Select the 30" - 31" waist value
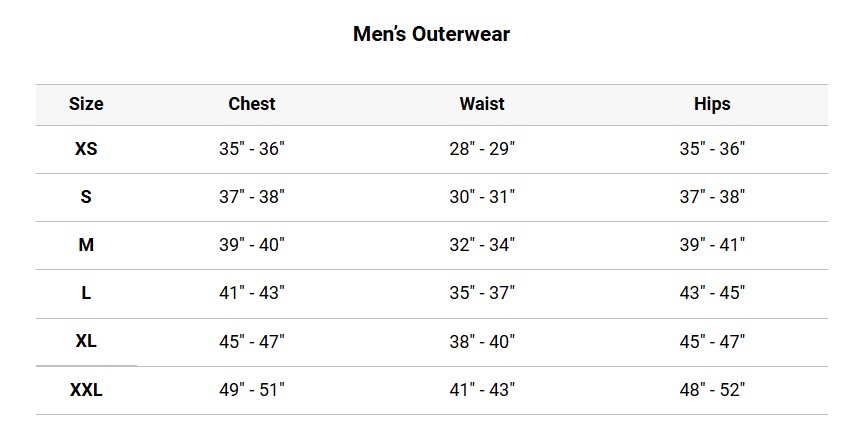The height and width of the screenshot is (442, 862). pos(482,197)
